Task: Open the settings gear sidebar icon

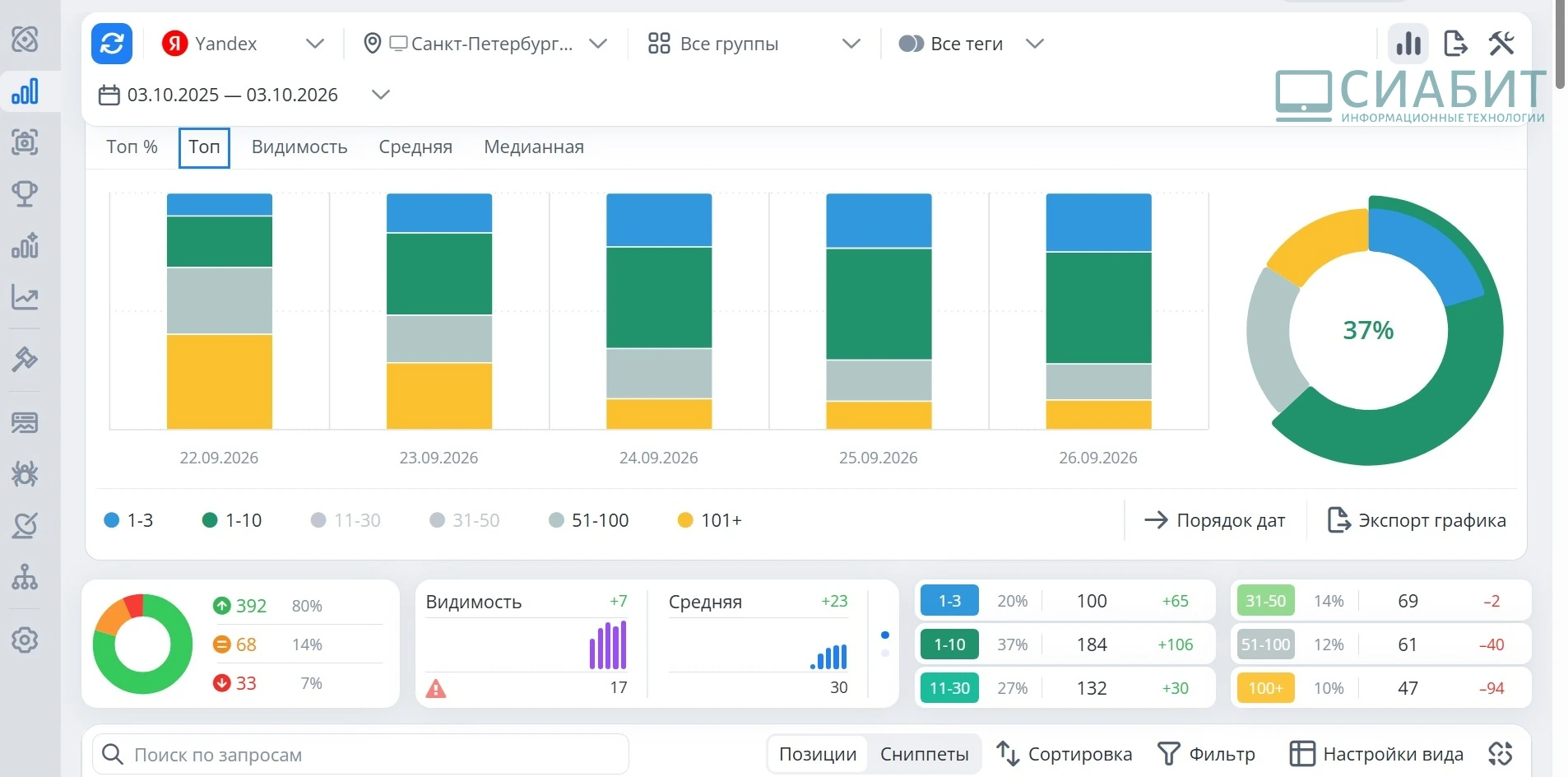Action: 25,640
